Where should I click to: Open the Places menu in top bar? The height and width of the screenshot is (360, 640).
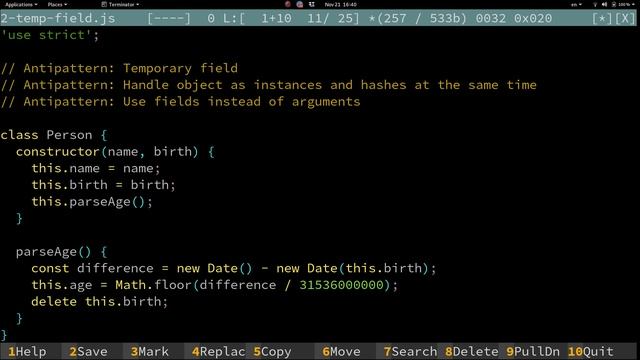pos(57,4)
